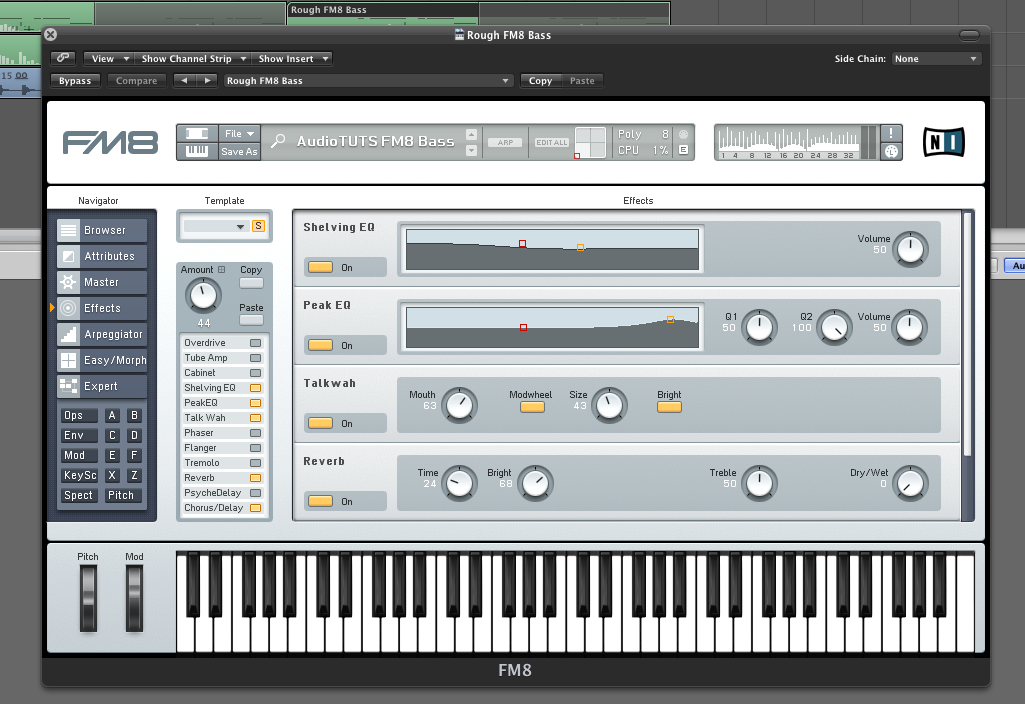Click the exclamation panic button
Viewport: 1025px width, 704px height.
pyautogui.click(x=890, y=133)
